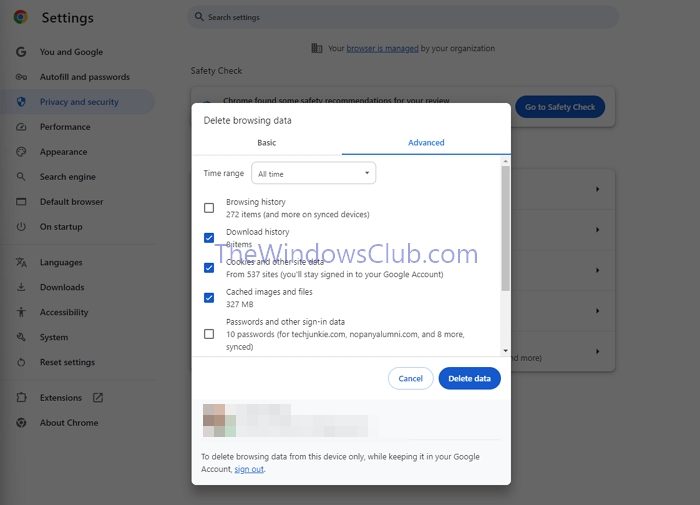Open About Chrome page
This screenshot has width=700, height=505.
[69, 422]
